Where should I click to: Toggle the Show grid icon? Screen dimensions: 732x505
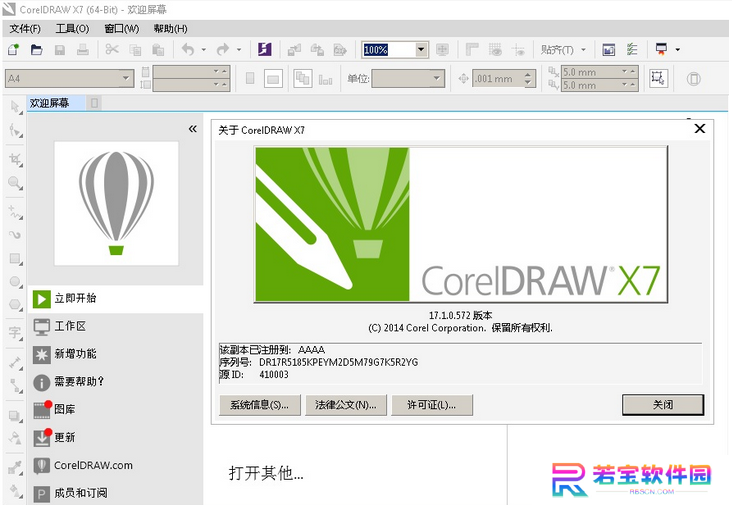click(495, 49)
